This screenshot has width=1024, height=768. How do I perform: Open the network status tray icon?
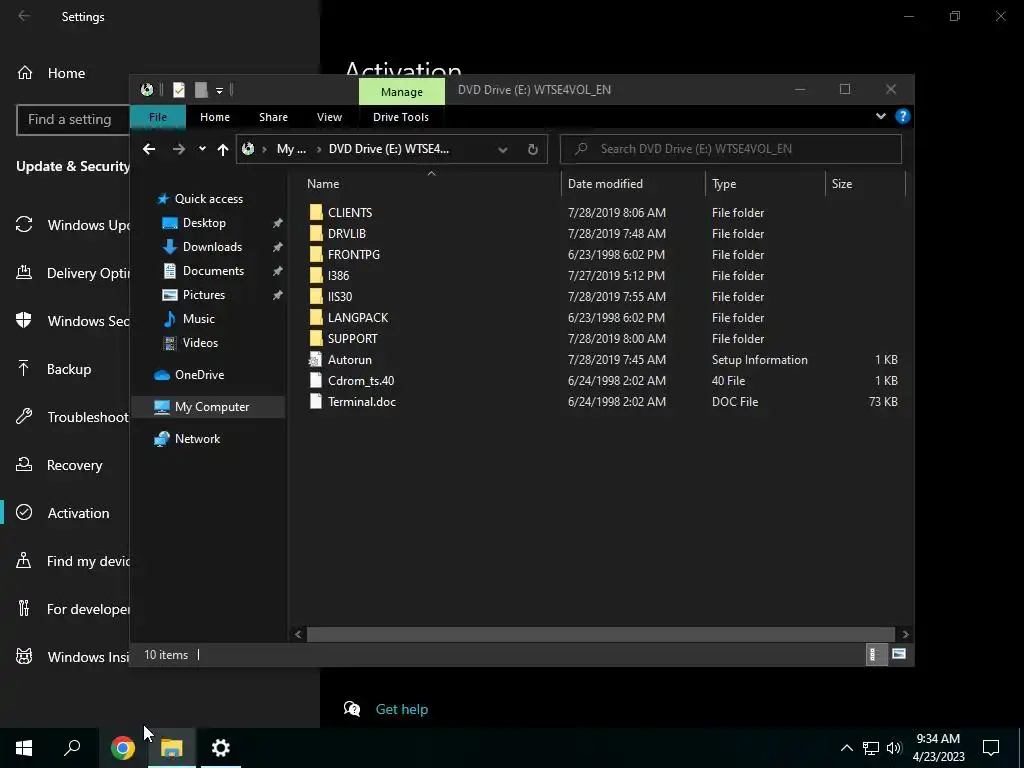[x=871, y=748]
